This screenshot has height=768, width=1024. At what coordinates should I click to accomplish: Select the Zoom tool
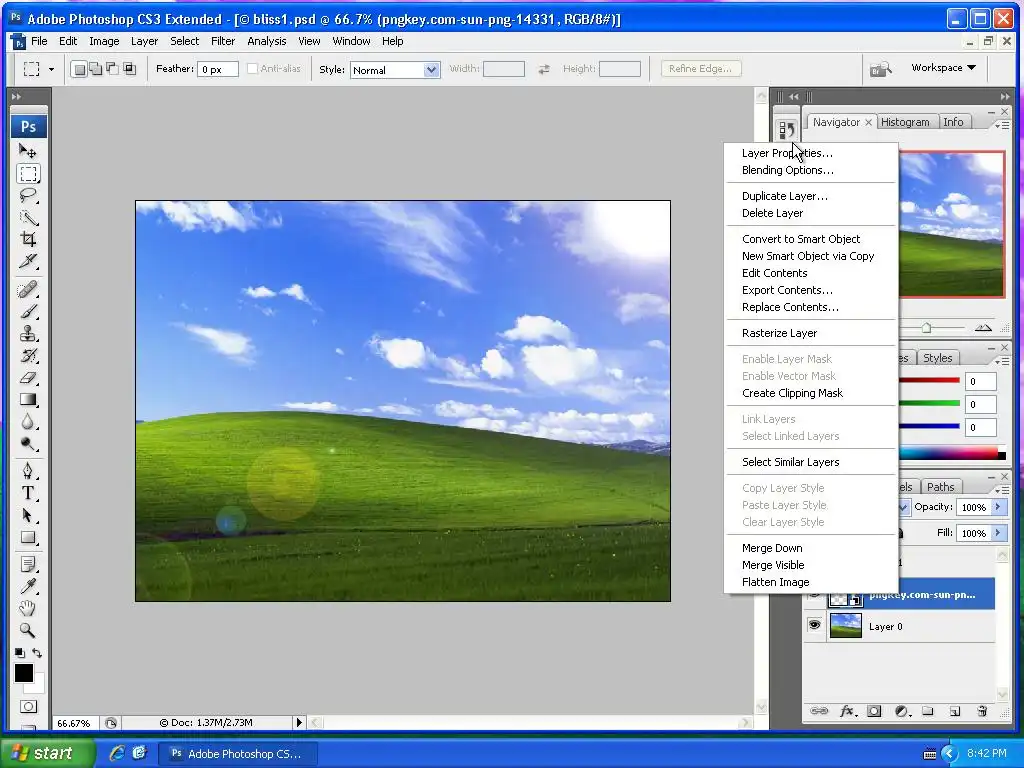pos(28,630)
